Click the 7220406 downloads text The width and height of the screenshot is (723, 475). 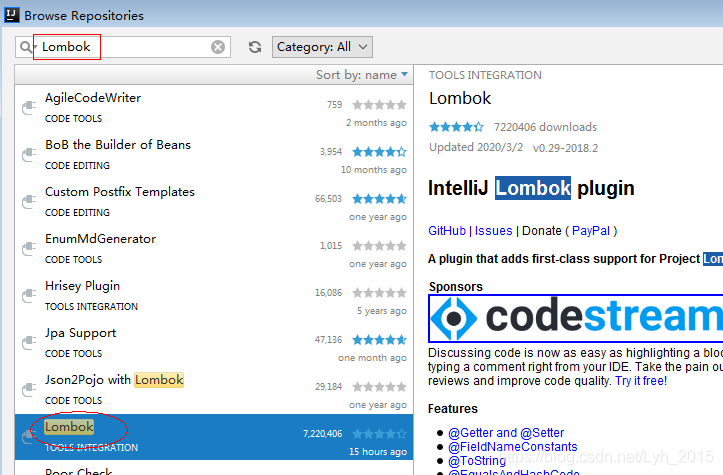coord(545,127)
